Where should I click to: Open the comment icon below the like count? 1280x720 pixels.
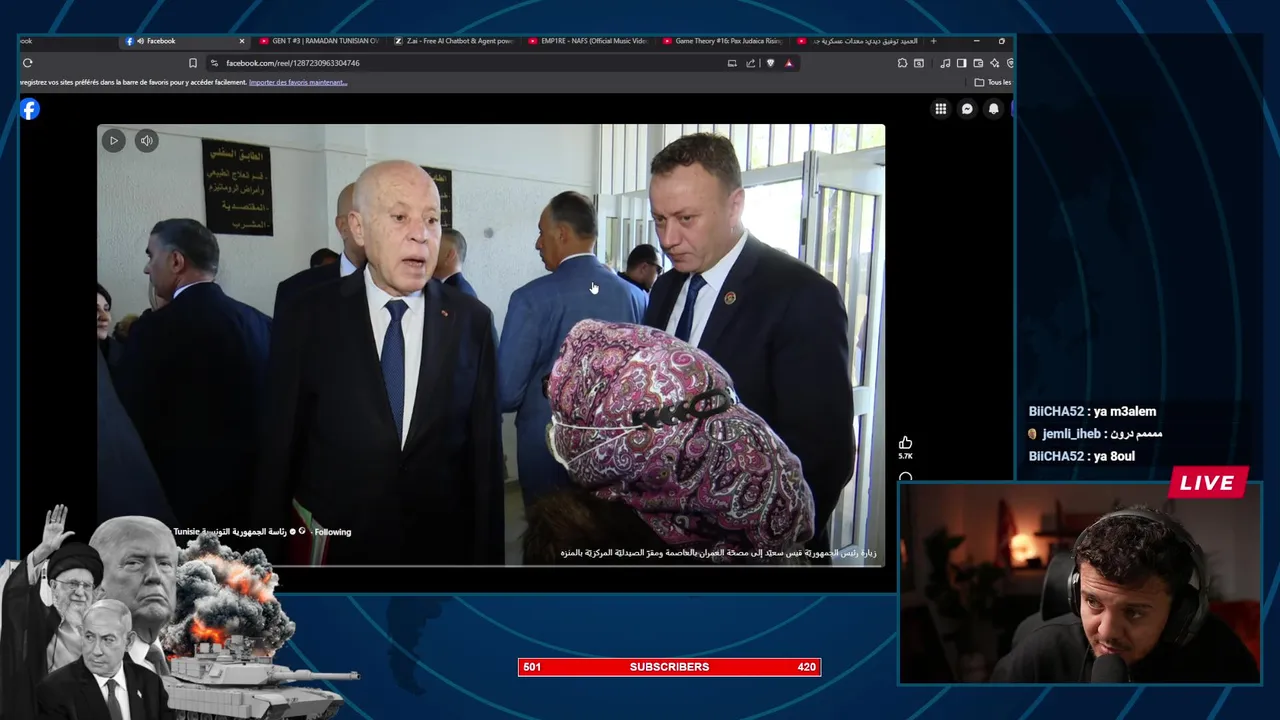coord(905,478)
